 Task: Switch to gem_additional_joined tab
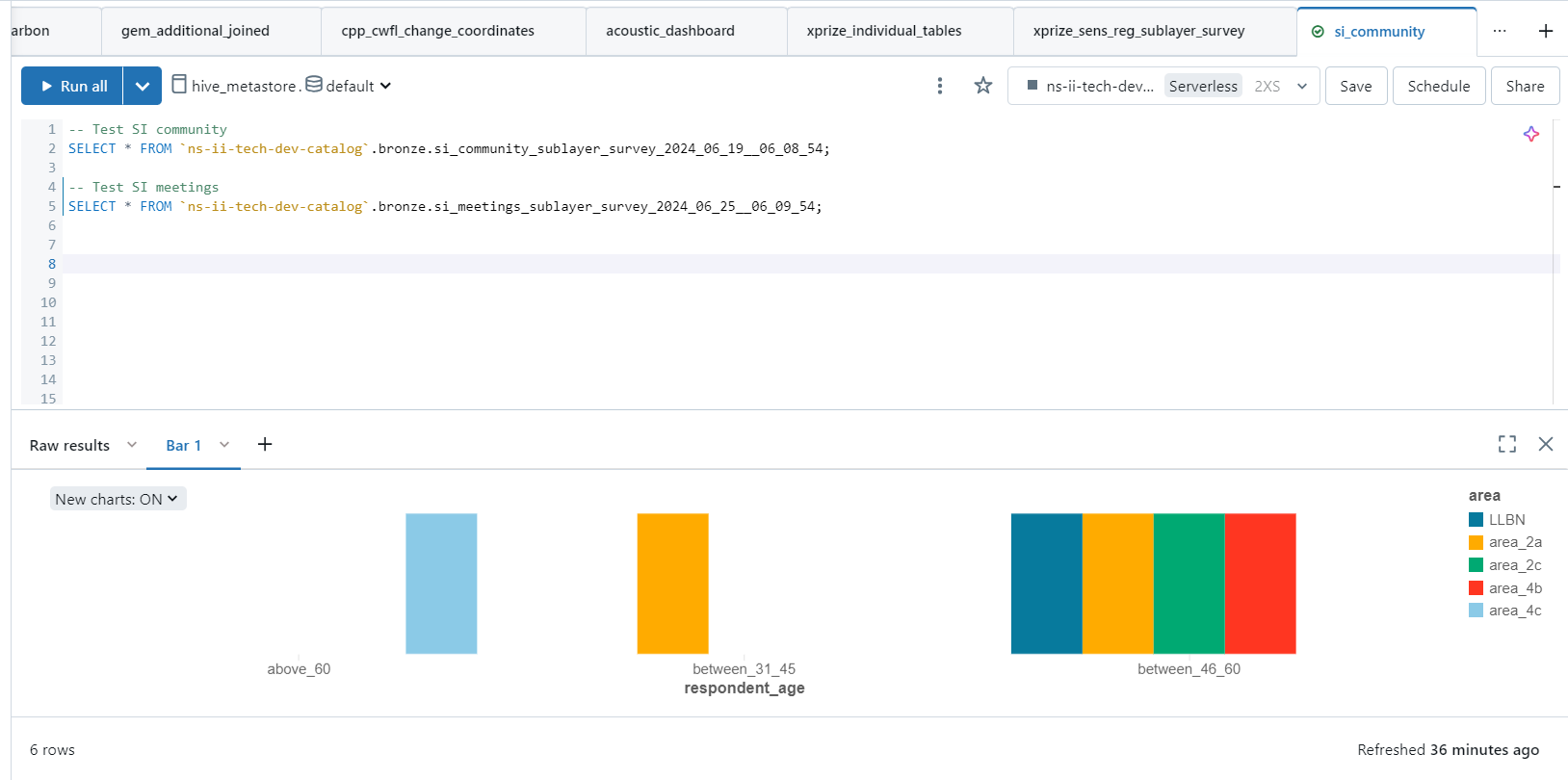point(196,31)
